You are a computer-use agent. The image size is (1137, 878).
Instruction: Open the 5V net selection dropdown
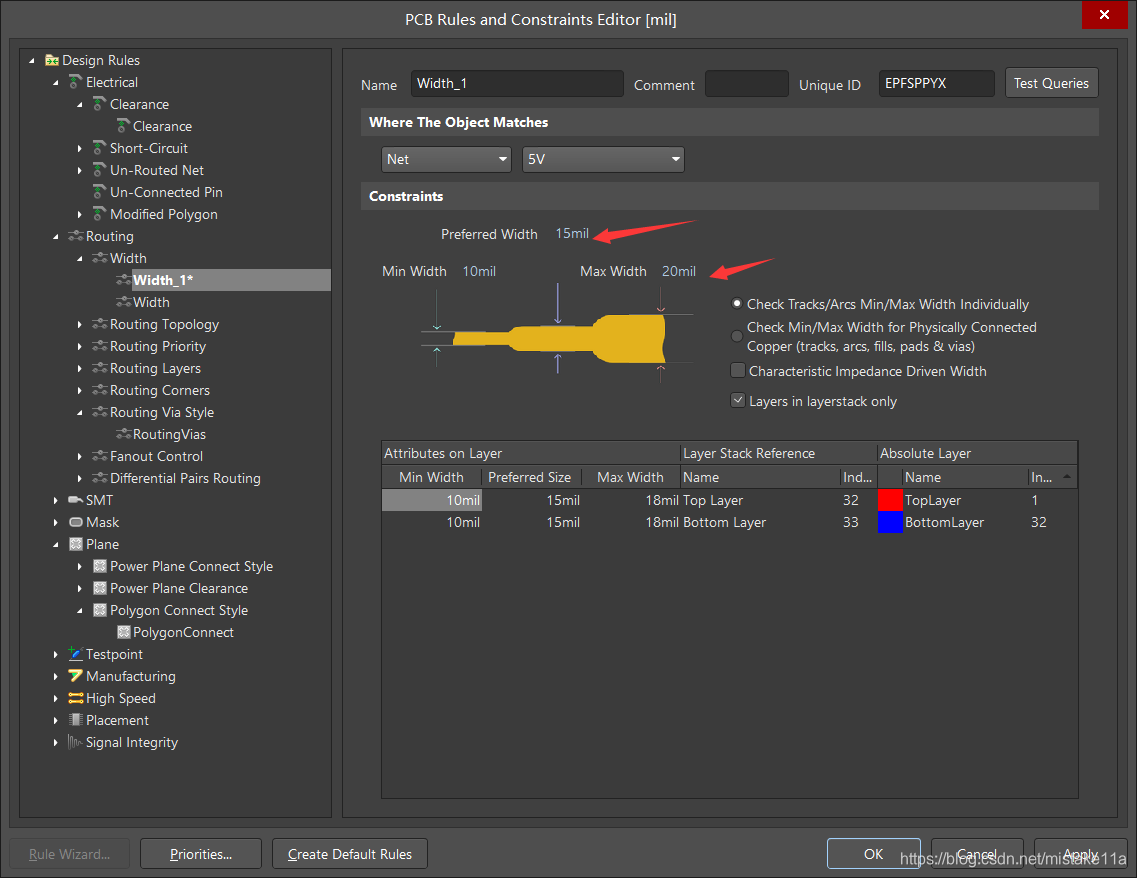coord(603,159)
